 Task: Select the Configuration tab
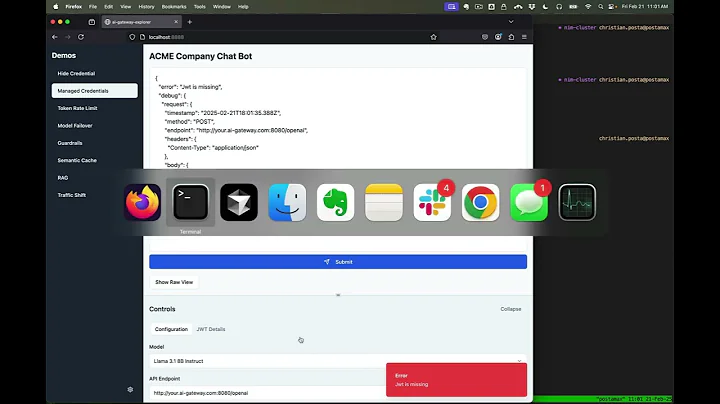click(171, 329)
